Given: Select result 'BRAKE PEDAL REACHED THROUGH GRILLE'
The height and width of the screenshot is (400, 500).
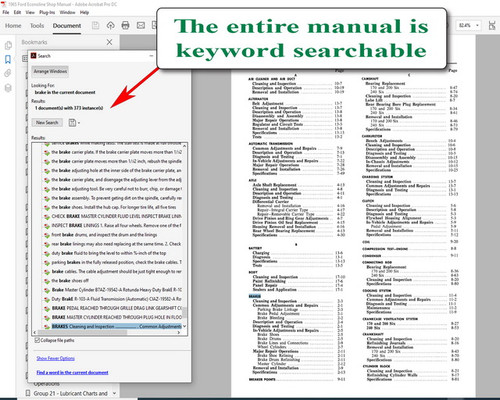Looking at the screenshot, I should coord(116,308).
